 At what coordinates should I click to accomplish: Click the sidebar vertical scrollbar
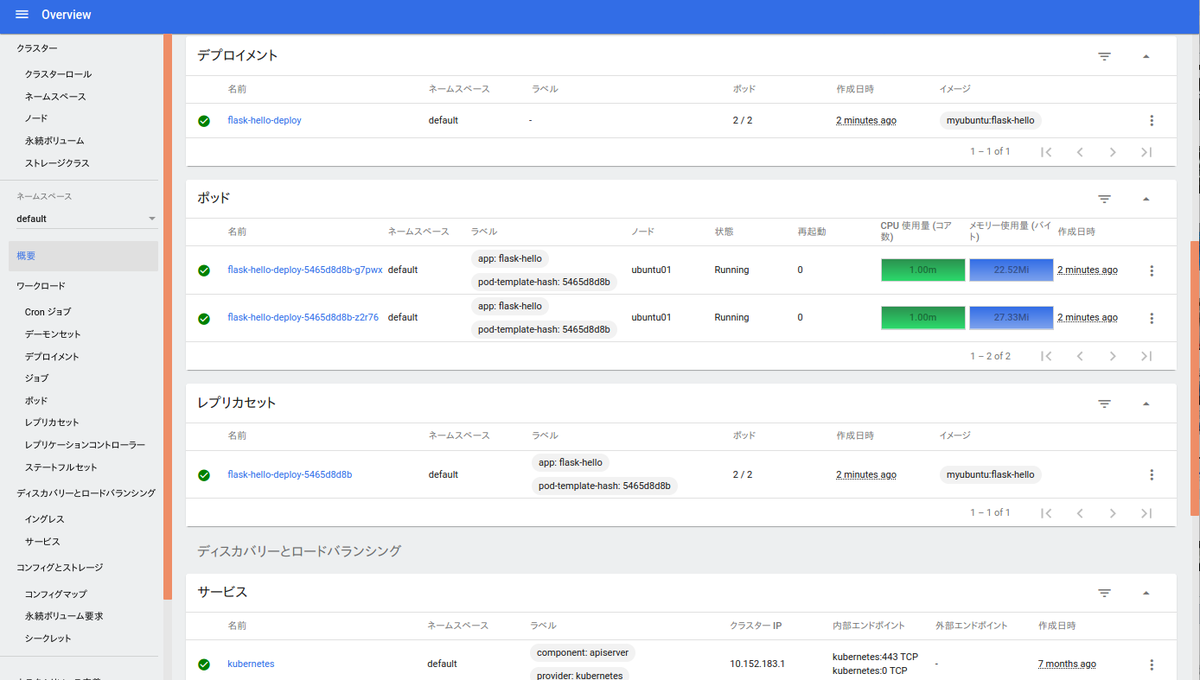(x=168, y=315)
